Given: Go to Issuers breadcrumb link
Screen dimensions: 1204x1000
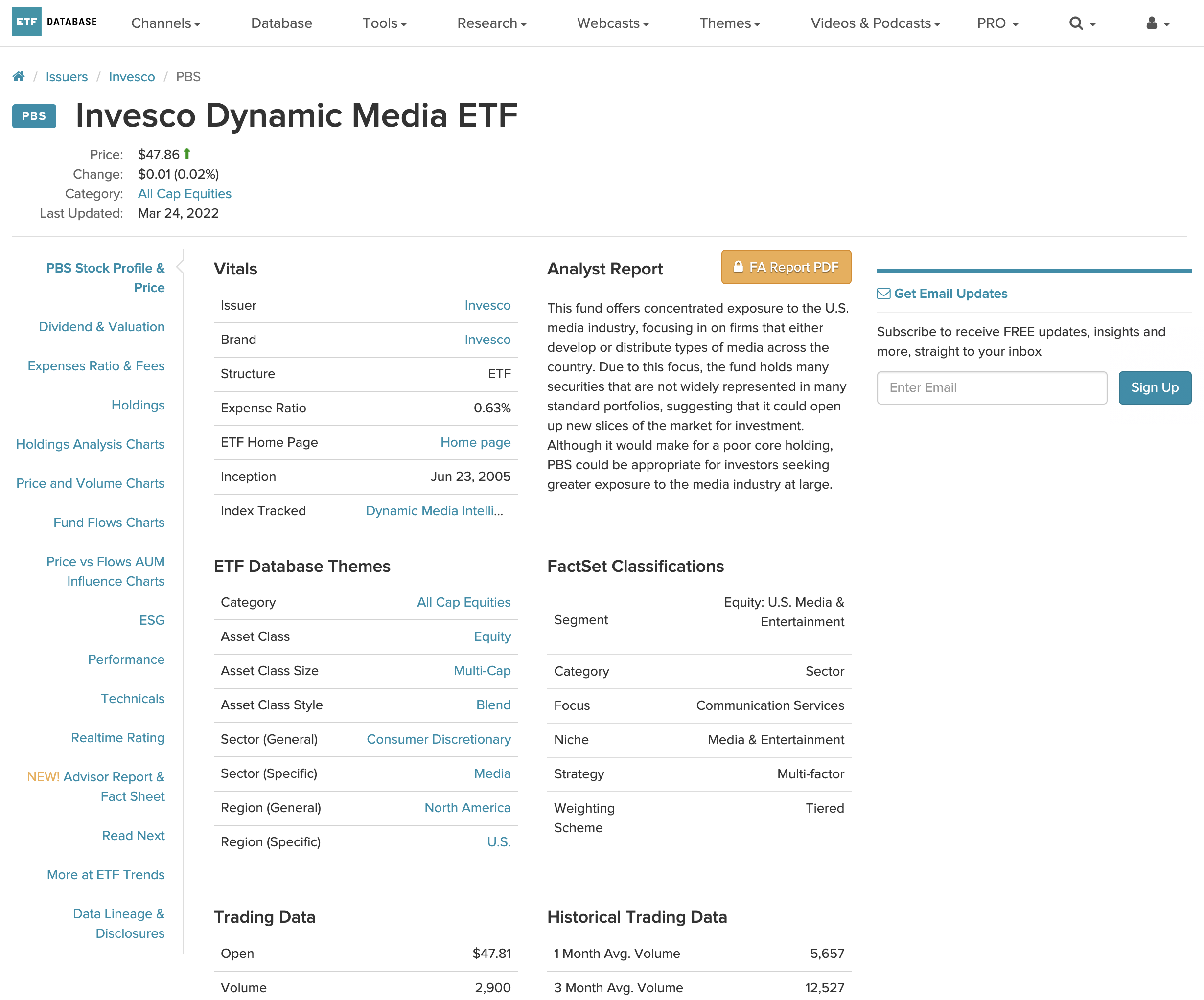Looking at the screenshot, I should 67,77.
